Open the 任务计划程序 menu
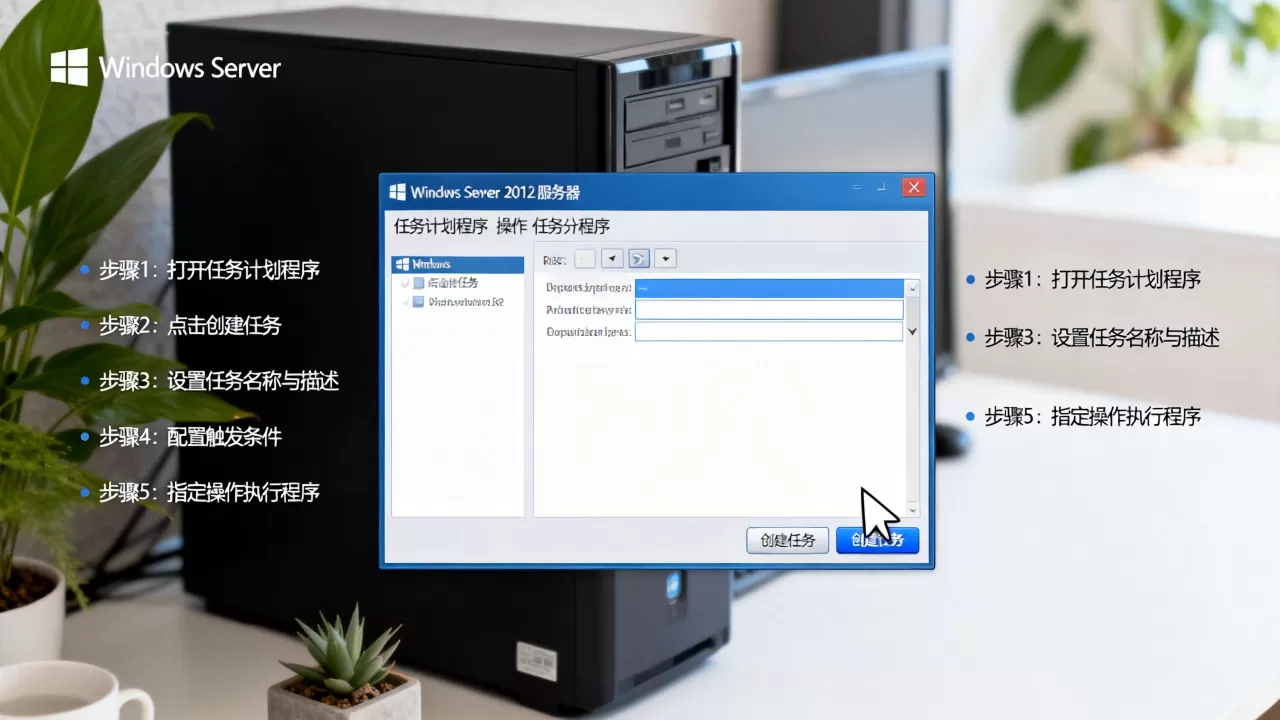Image resolution: width=1280 pixels, height=720 pixels. coord(440,226)
